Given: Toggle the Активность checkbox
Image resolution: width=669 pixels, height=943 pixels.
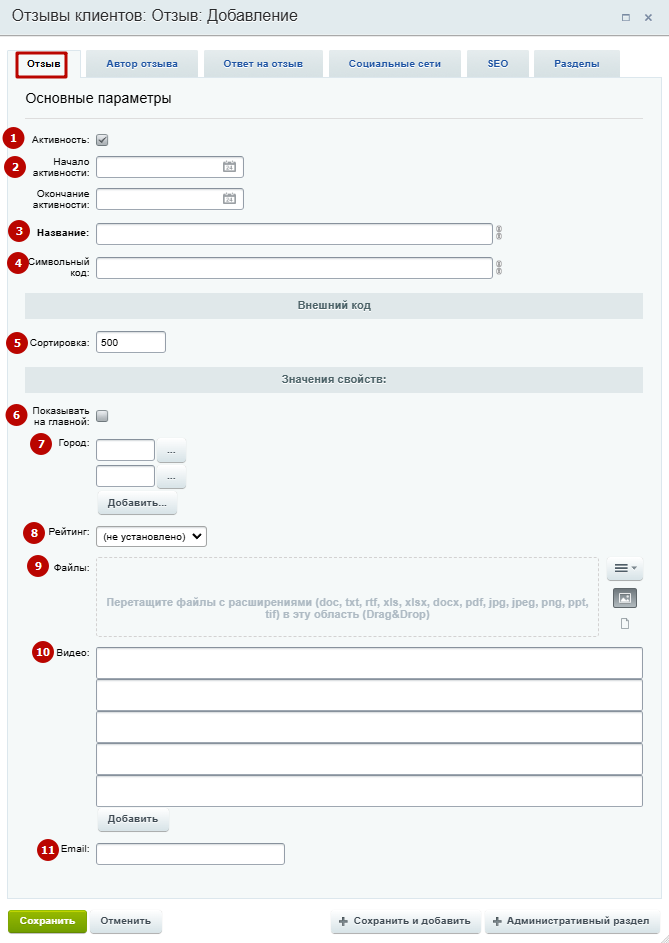Looking at the screenshot, I should coord(102,140).
